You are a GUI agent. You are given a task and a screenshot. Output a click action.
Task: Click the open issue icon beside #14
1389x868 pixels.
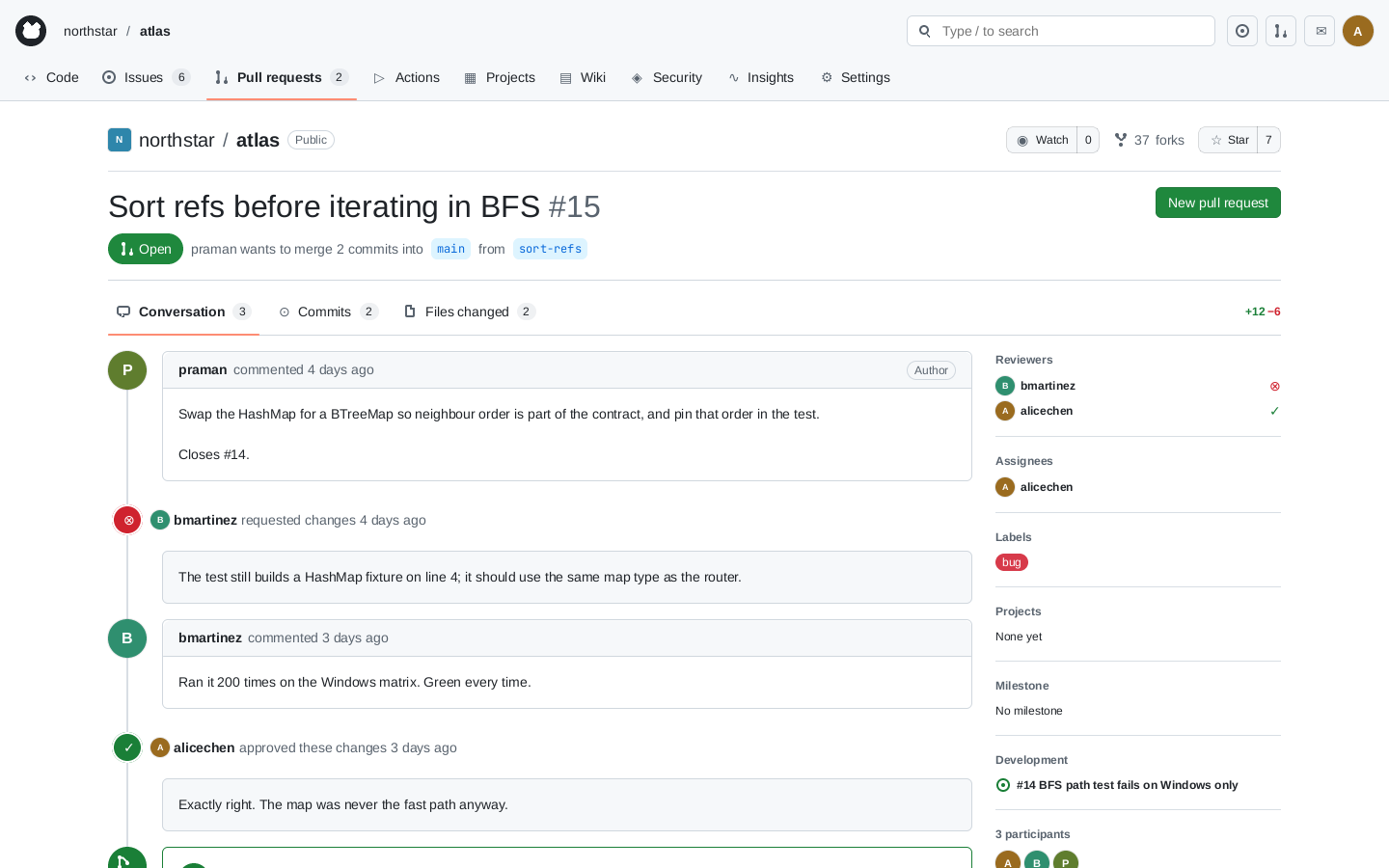coord(1003,785)
